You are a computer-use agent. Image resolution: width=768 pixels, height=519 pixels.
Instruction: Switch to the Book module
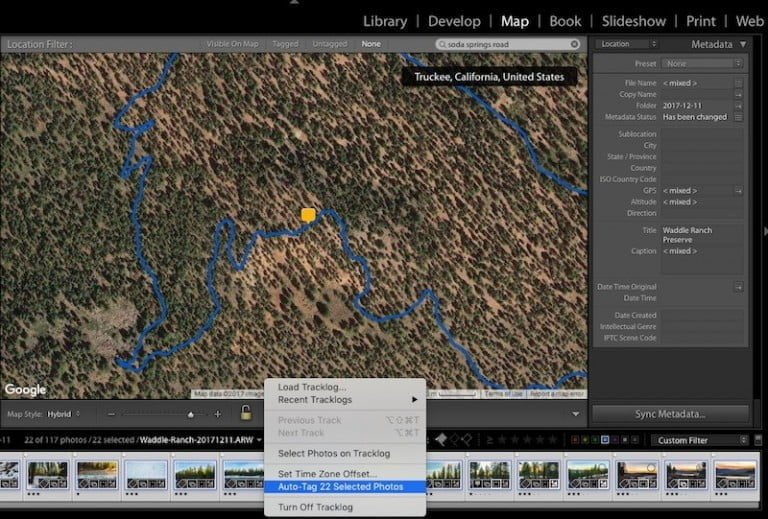pyautogui.click(x=565, y=21)
